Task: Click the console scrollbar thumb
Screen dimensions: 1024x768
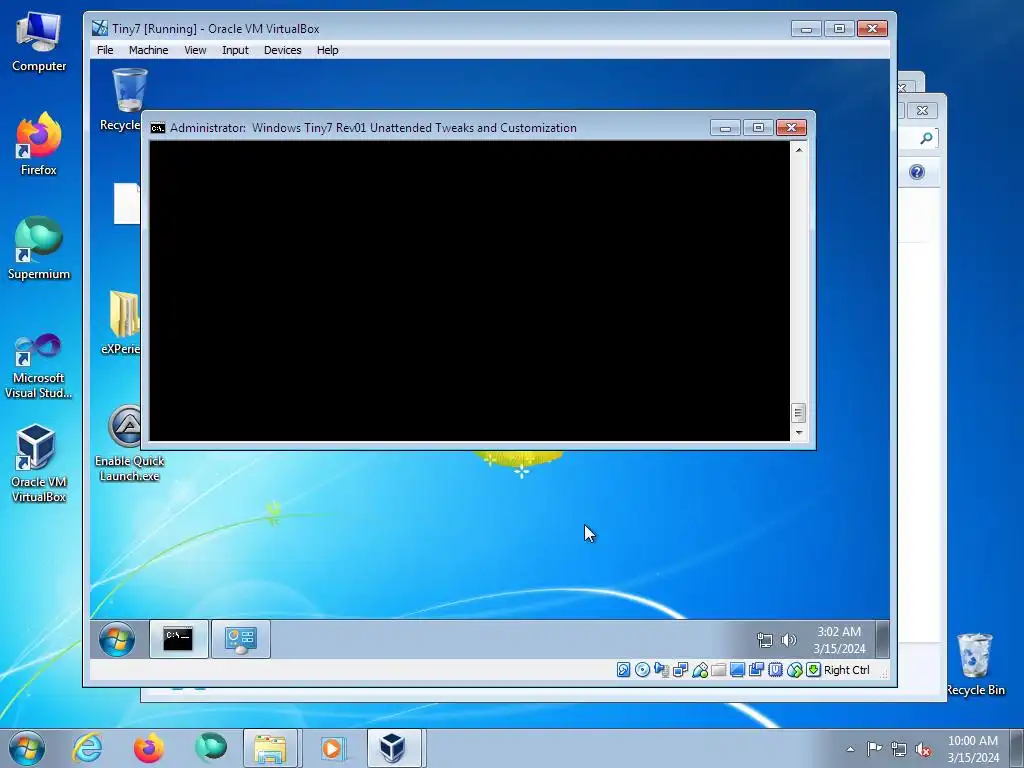Action: (798, 413)
